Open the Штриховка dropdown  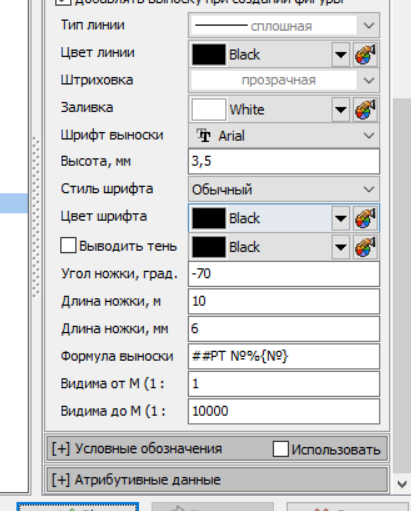[284, 80]
